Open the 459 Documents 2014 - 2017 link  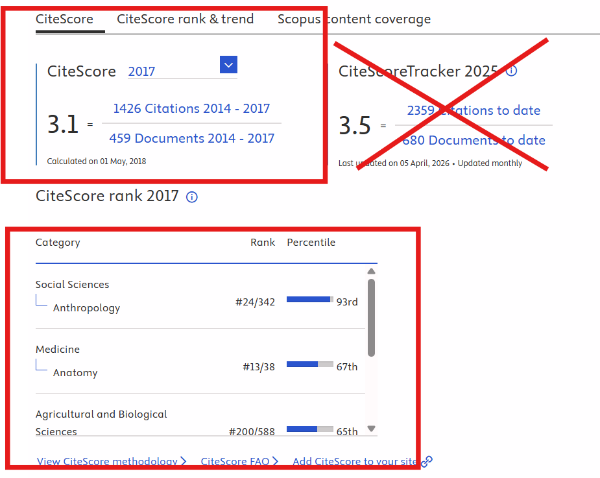(192, 139)
